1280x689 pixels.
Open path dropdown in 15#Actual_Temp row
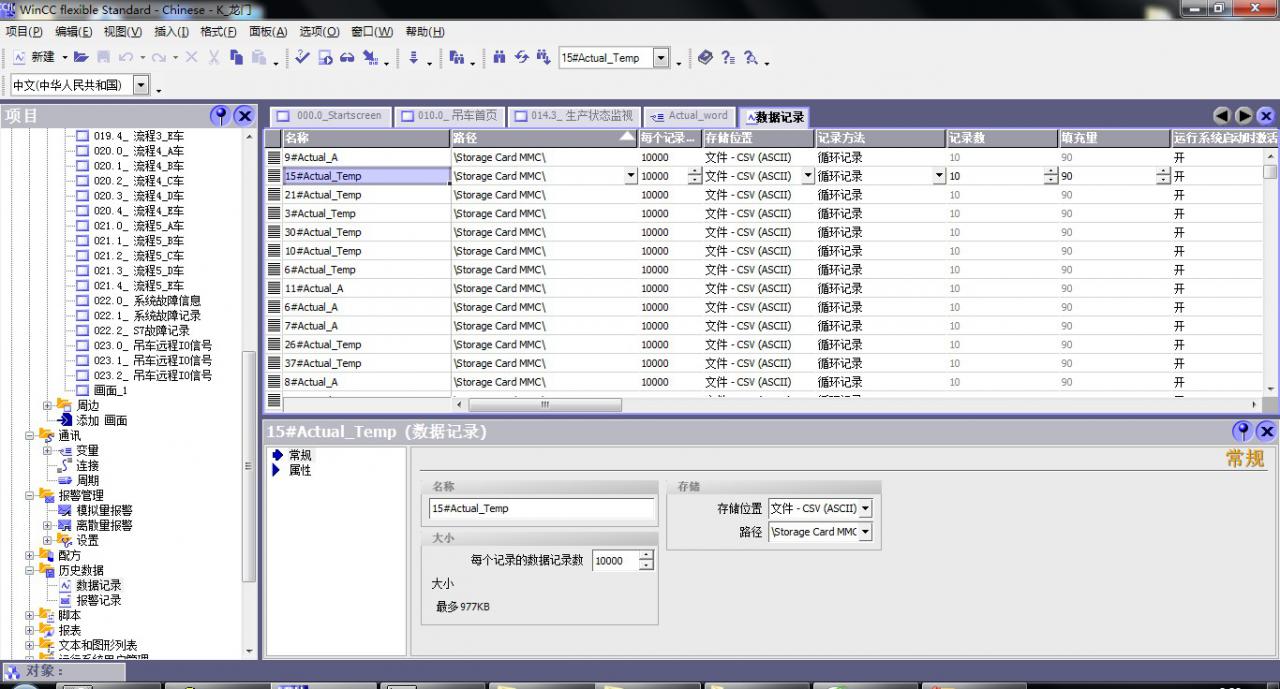click(631, 176)
